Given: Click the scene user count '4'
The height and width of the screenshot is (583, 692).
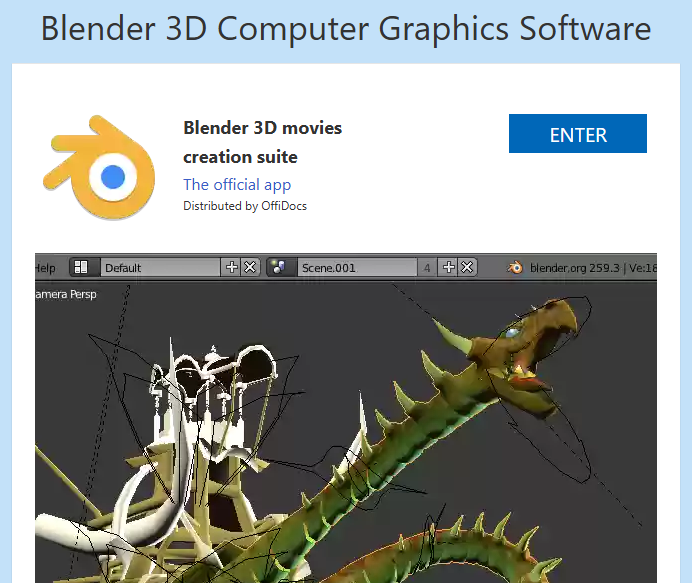Looking at the screenshot, I should click(x=427, y=267).
